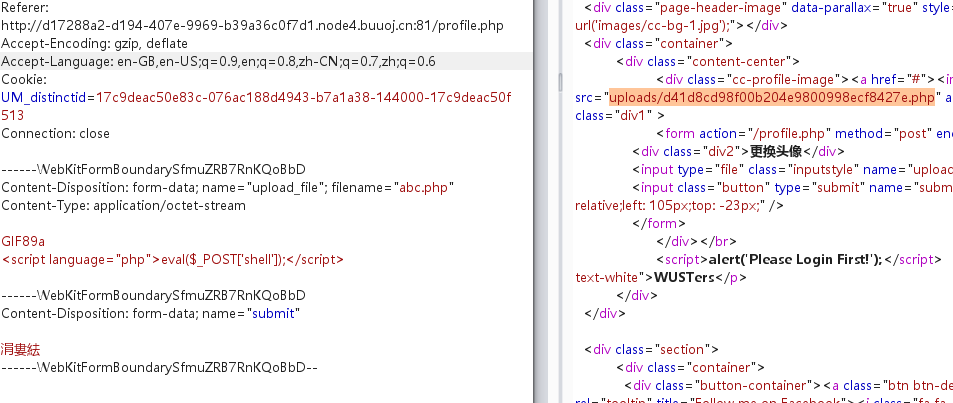Click the form action="/profile.php" line
Image resolution: width=953 pixels, height=403 pixels.
(804, 133)
